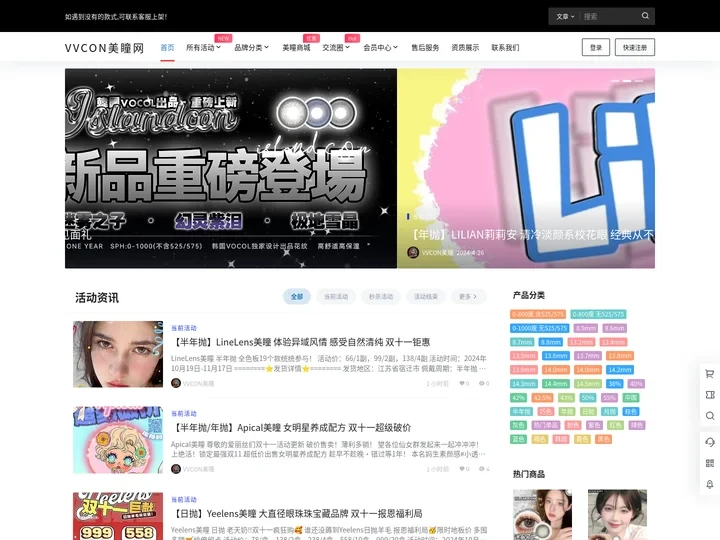Viewport: 720px width, 540px height.
Task: Open first 热门商品 product thumbnail
Action: point(542,515)
